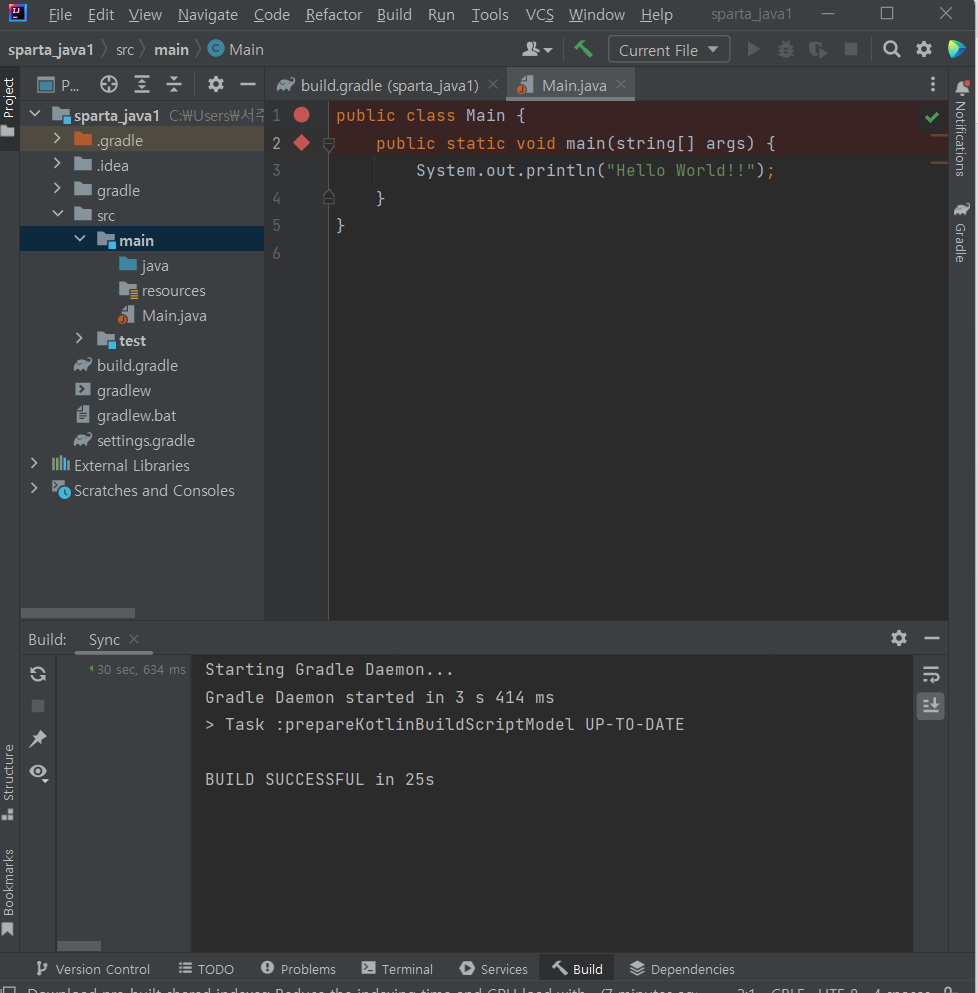Open the Refactor menu
The height and width of the screenshot is (993, 978).
[334, 15]
